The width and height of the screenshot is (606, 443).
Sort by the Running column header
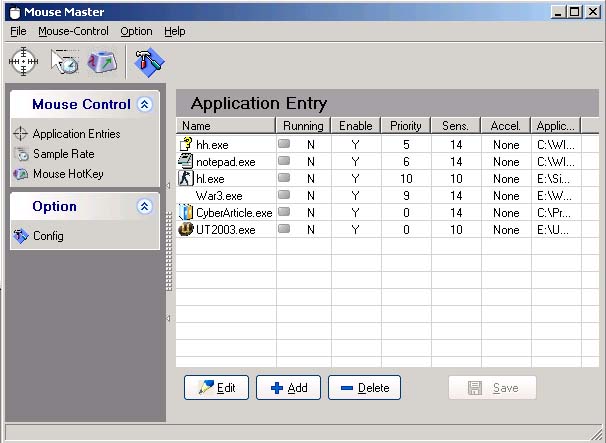click(303, 126)
